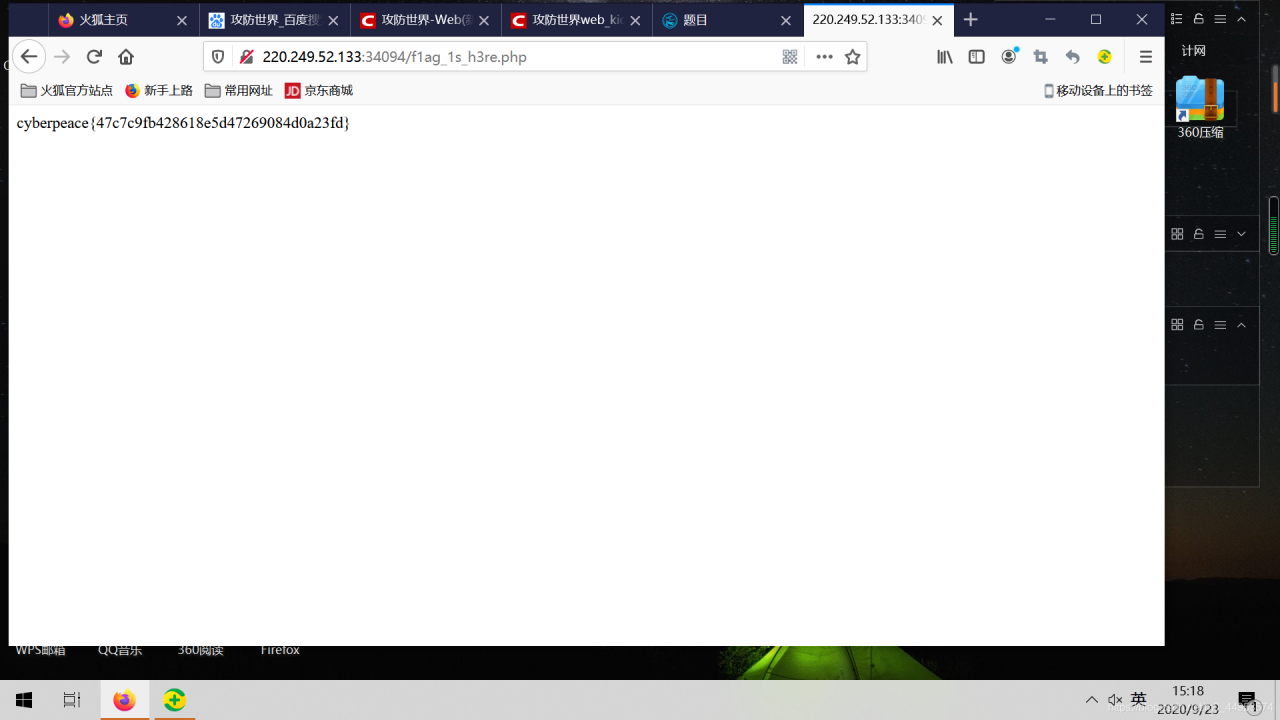Screen dimensions: 1280x720
Task: Close the 攻防世界-Web tab
Action: [x=484, y=20]
